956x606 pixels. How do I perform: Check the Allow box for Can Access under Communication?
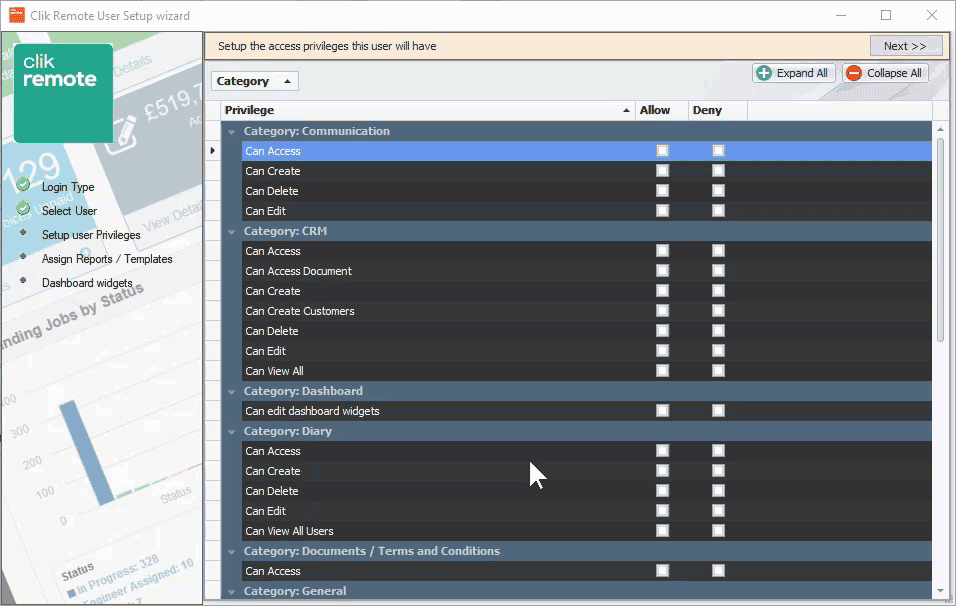click(x=661, y=150)
